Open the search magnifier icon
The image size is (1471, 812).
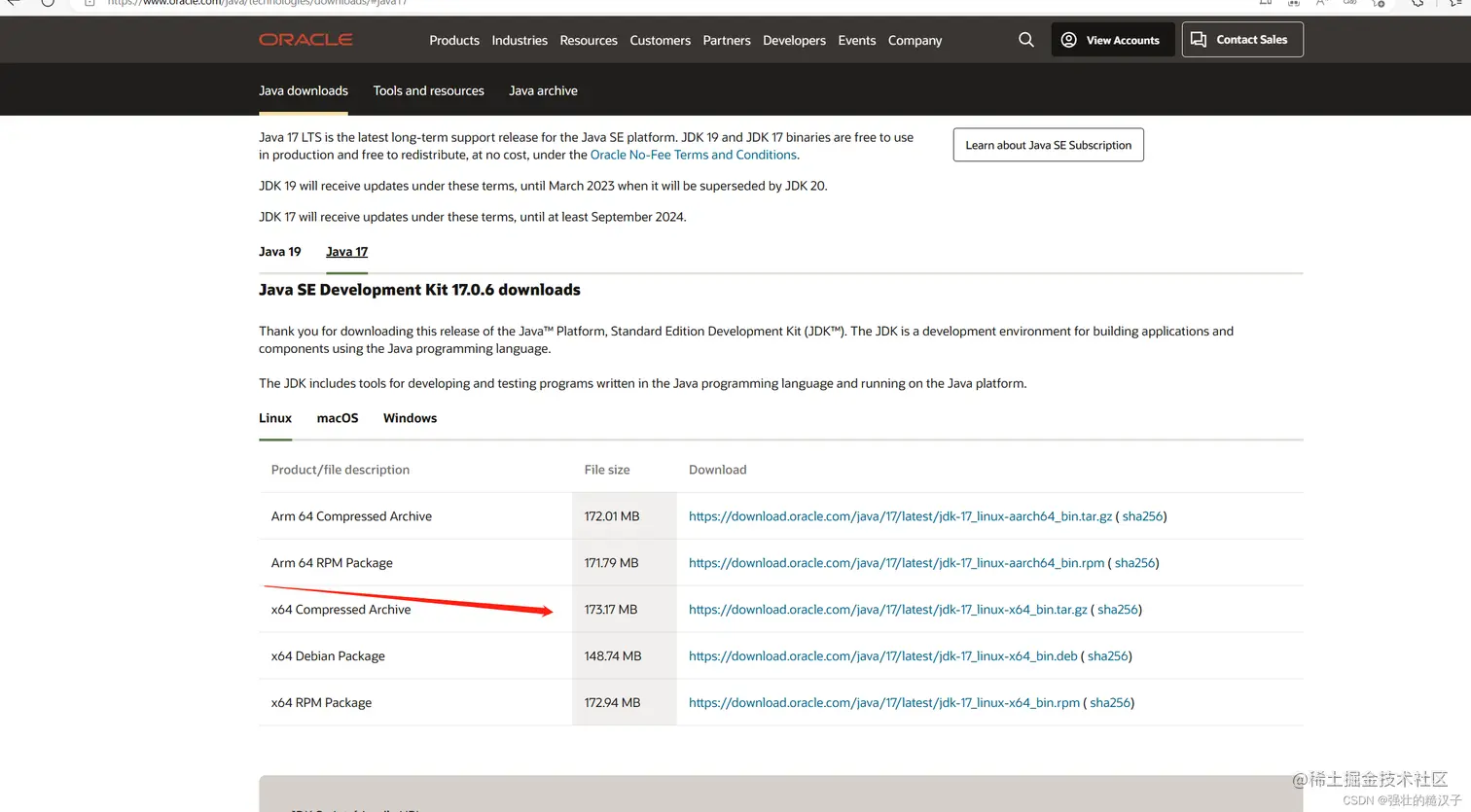[1026, 40]
